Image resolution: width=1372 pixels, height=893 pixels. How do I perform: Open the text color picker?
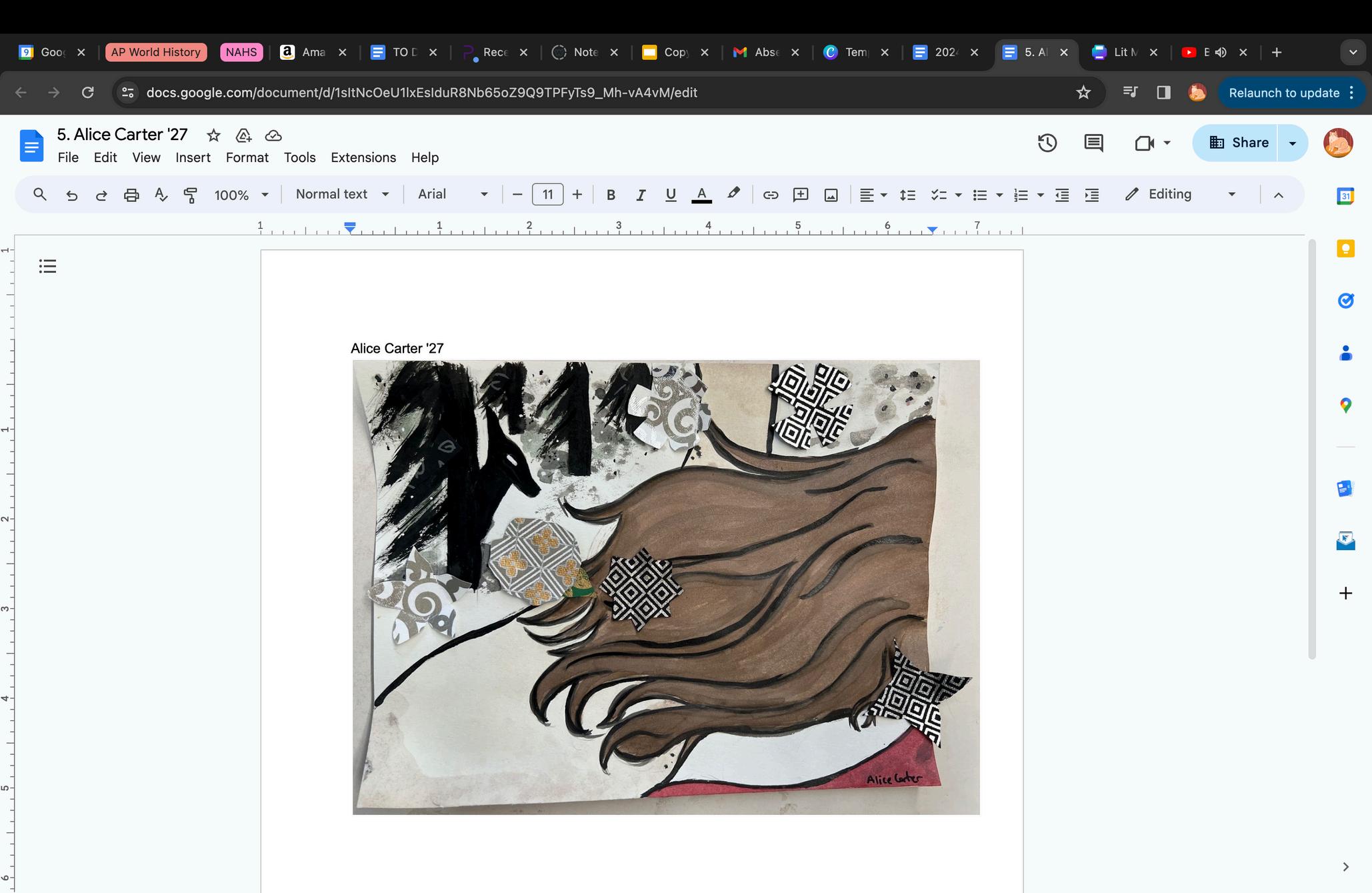[x=701, y=195]
